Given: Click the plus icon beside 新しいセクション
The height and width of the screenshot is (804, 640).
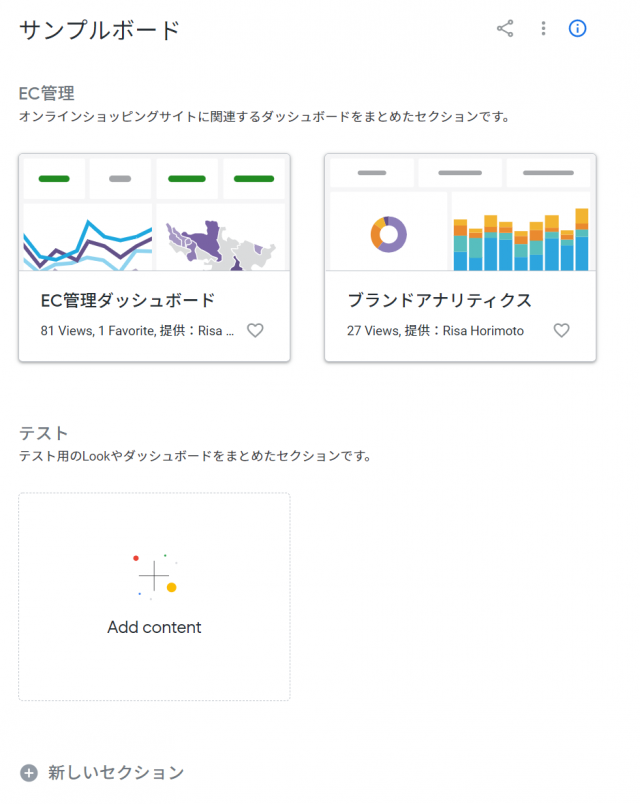Looking at the screenshot, I should tap(29, 773).
